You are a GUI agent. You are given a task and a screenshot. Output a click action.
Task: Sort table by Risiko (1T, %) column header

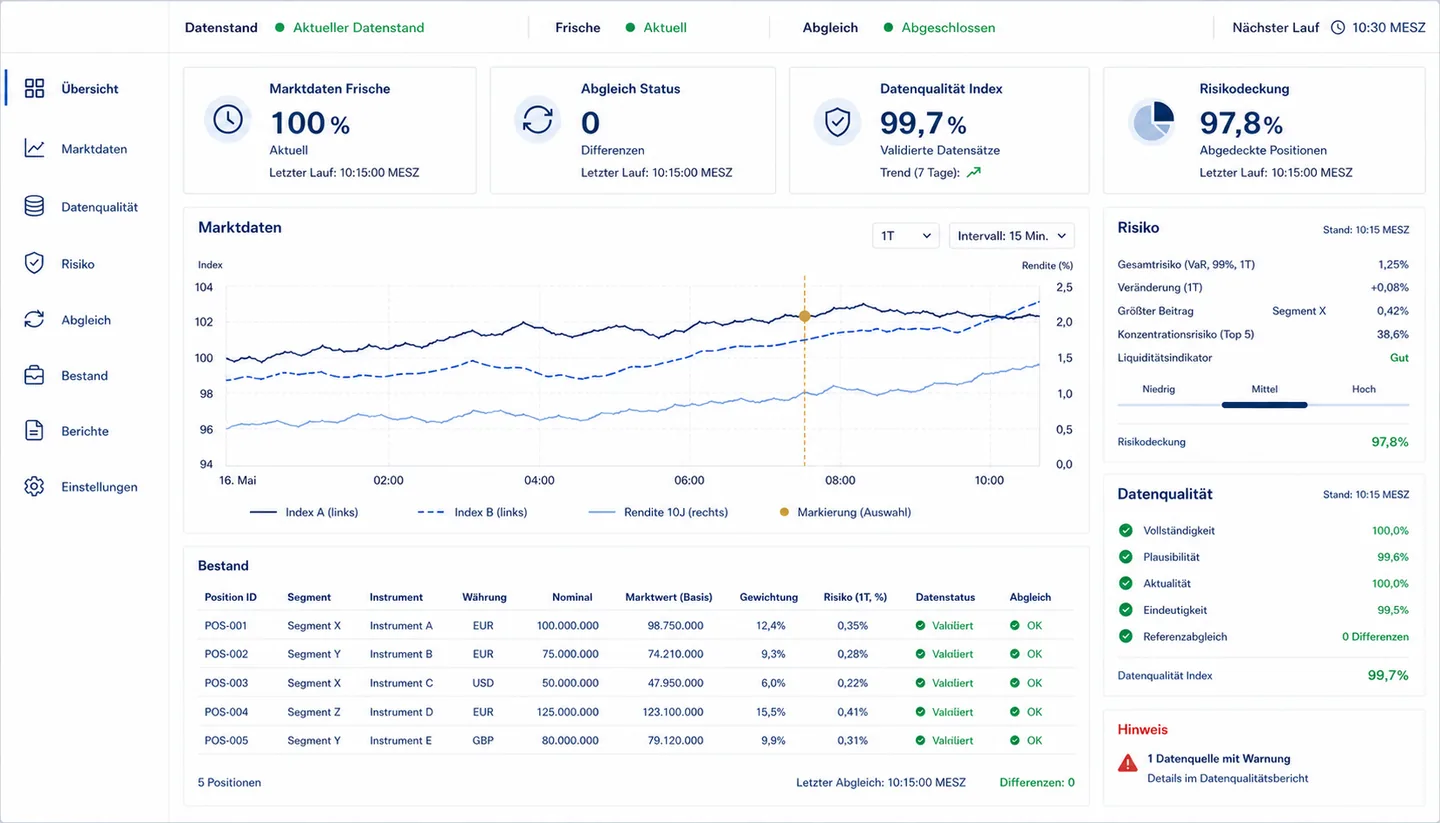pyautogui.click(x=855, y=597)
